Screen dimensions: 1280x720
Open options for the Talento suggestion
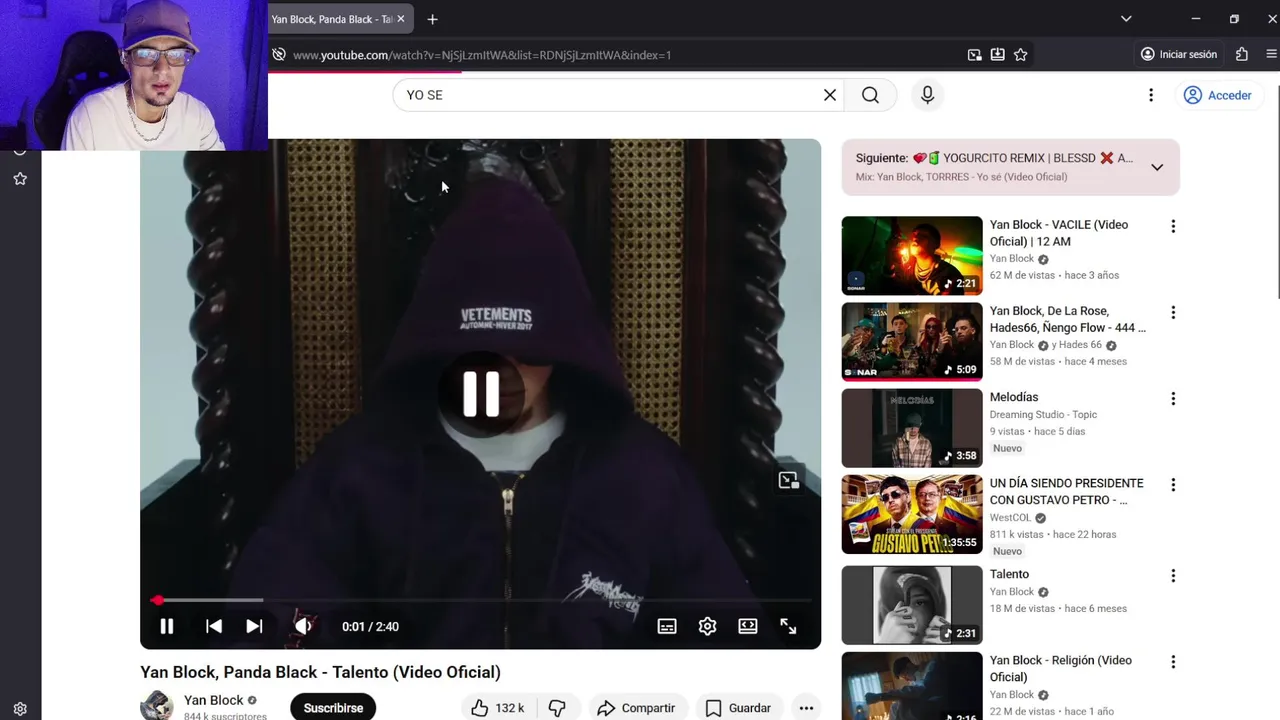tap(1173, 576)
